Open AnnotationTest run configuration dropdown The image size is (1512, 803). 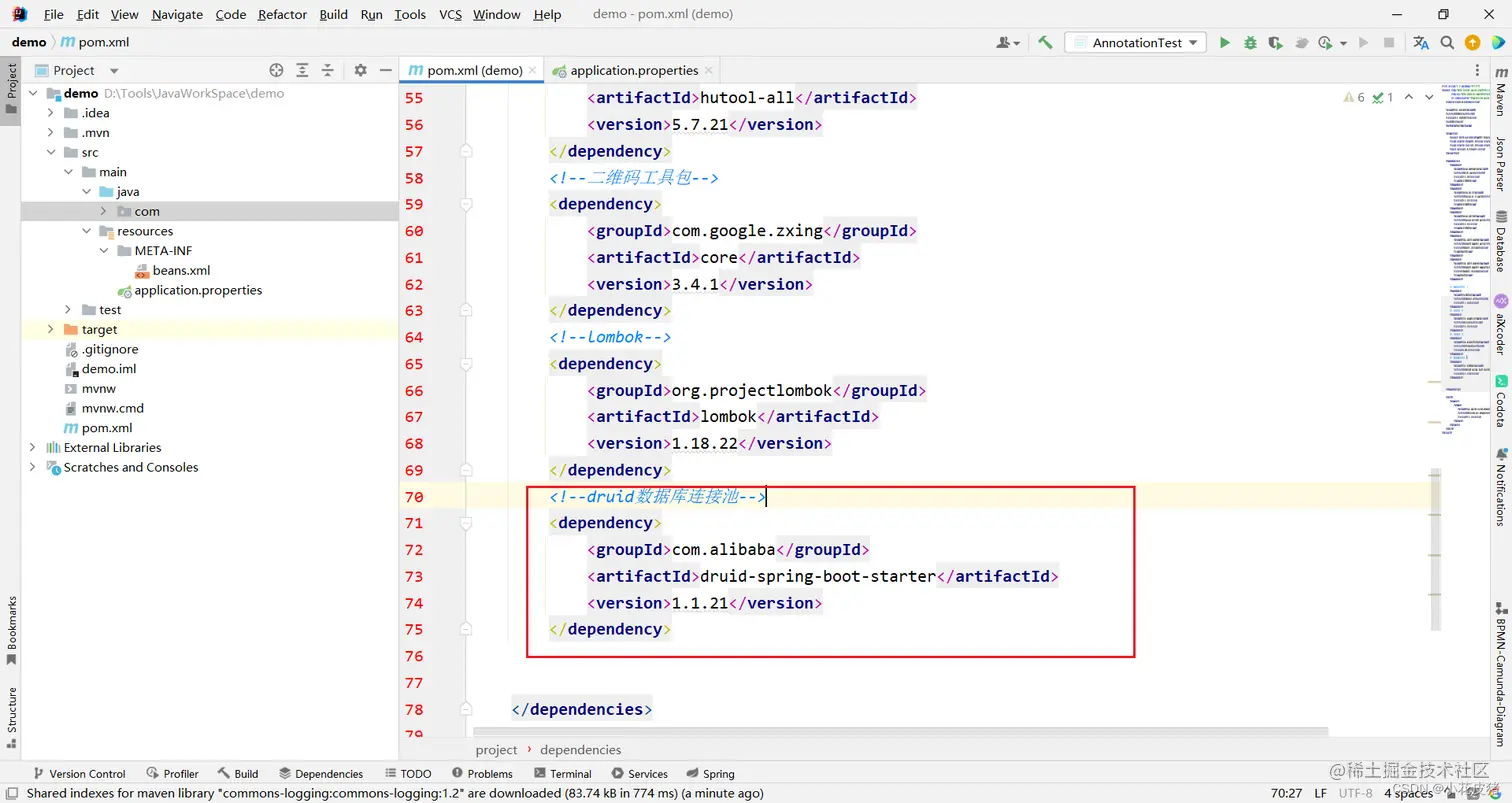click(1136, 43)
